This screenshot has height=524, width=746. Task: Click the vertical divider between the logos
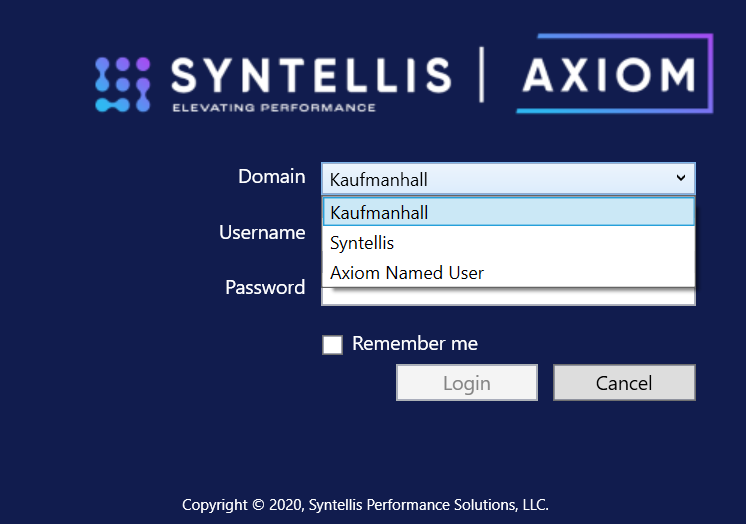coord(482,74)
